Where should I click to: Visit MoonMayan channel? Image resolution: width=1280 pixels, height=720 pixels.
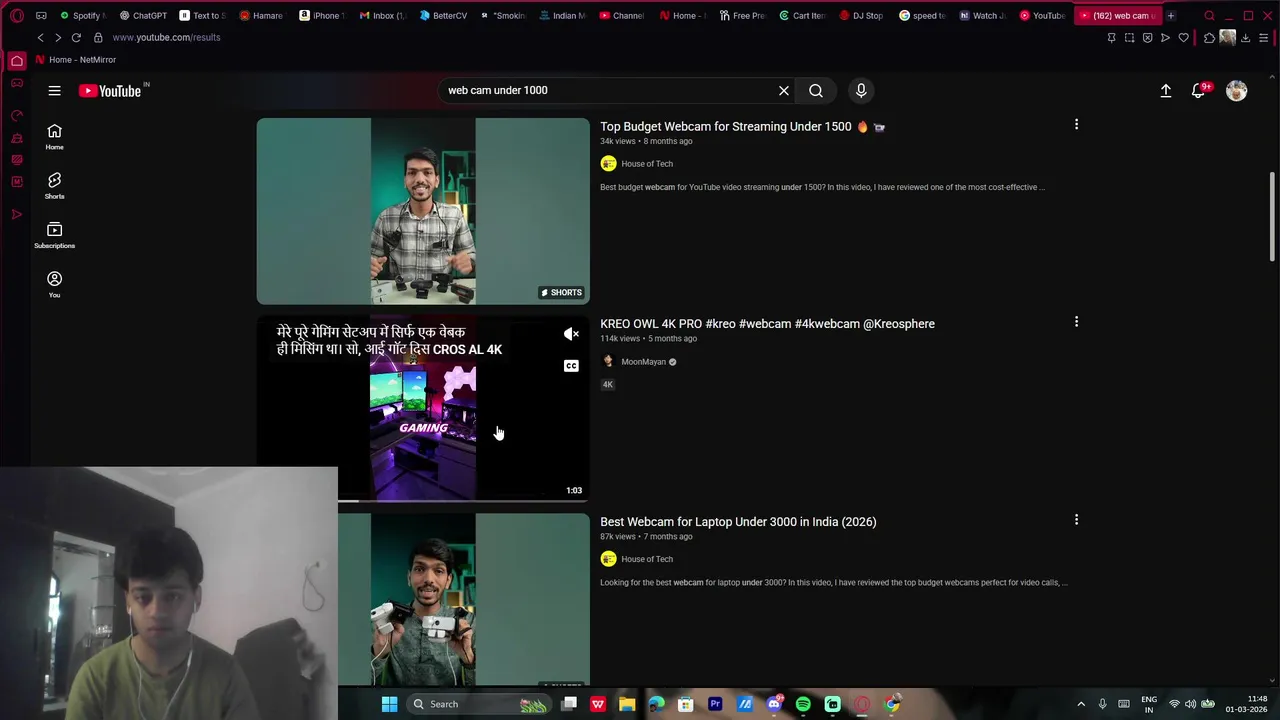(643, 362)
